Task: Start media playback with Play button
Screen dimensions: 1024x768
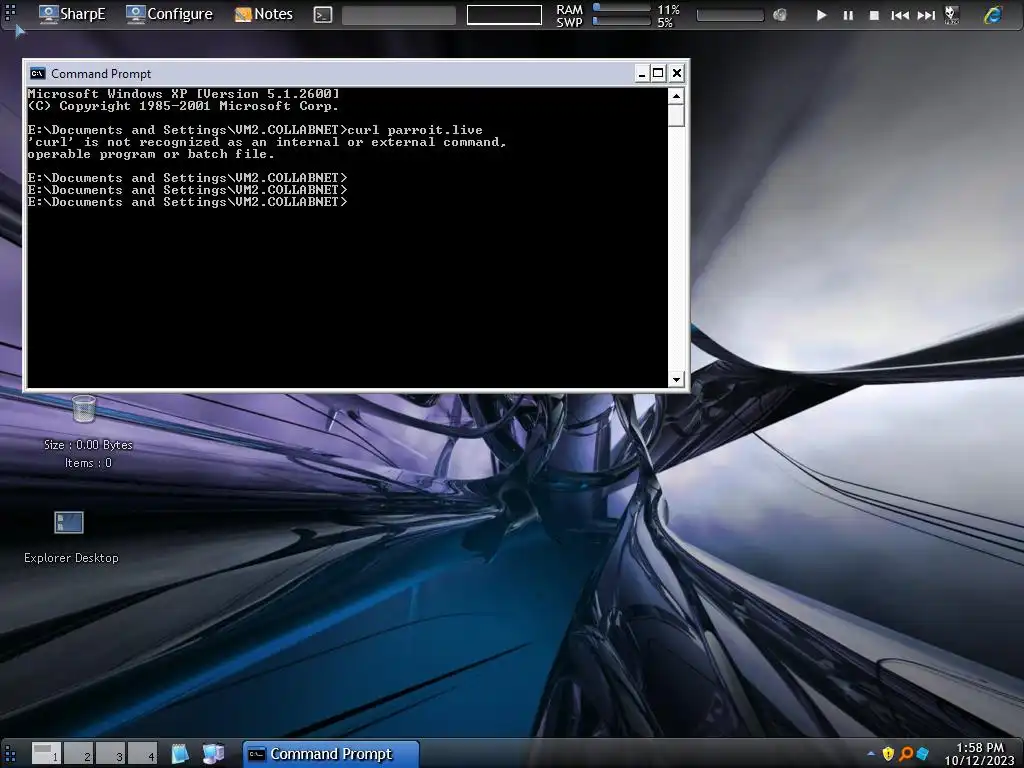Action: 822,15
